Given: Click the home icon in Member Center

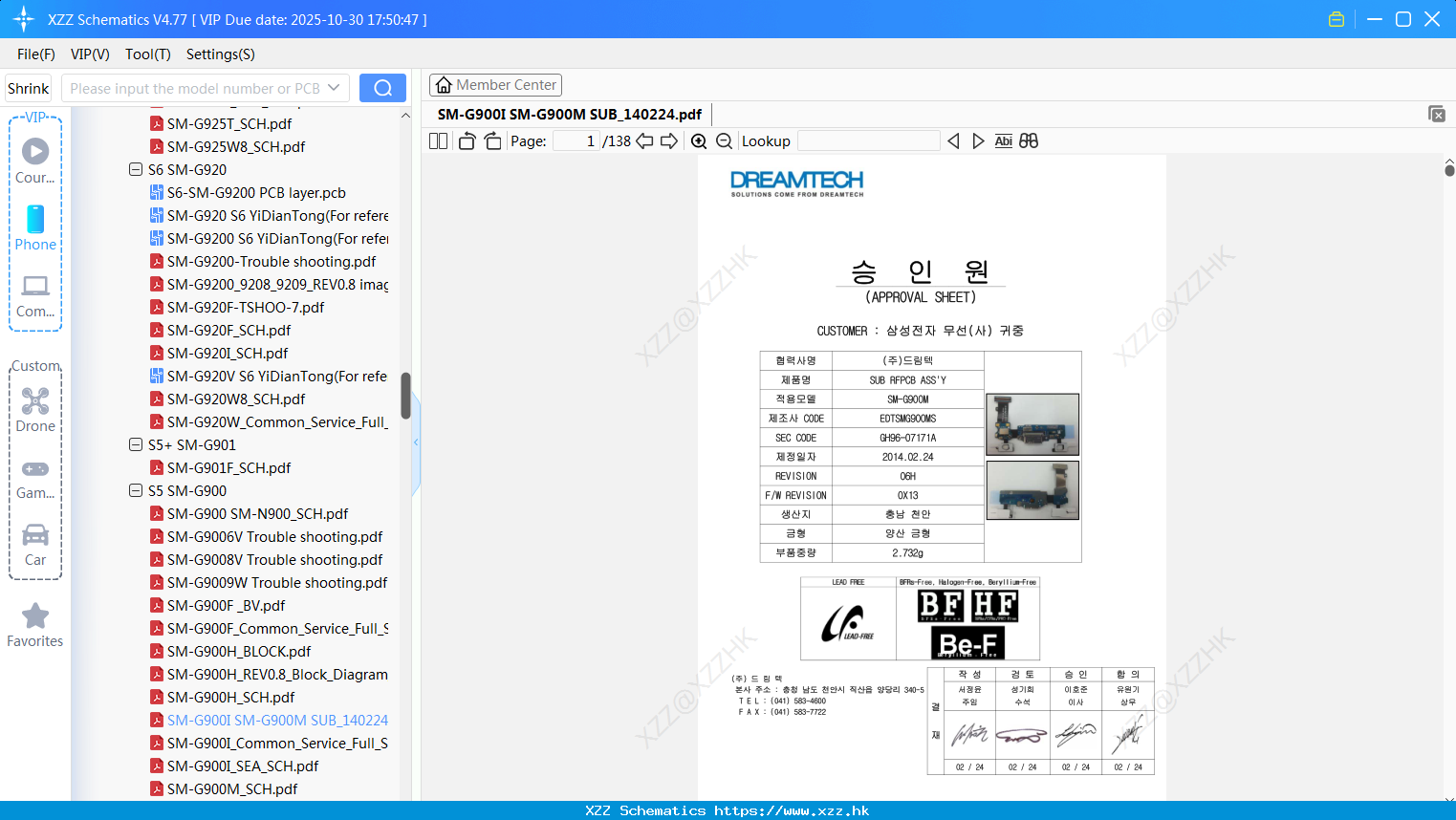Looking at the screenshot, I should tap(444, 85).
